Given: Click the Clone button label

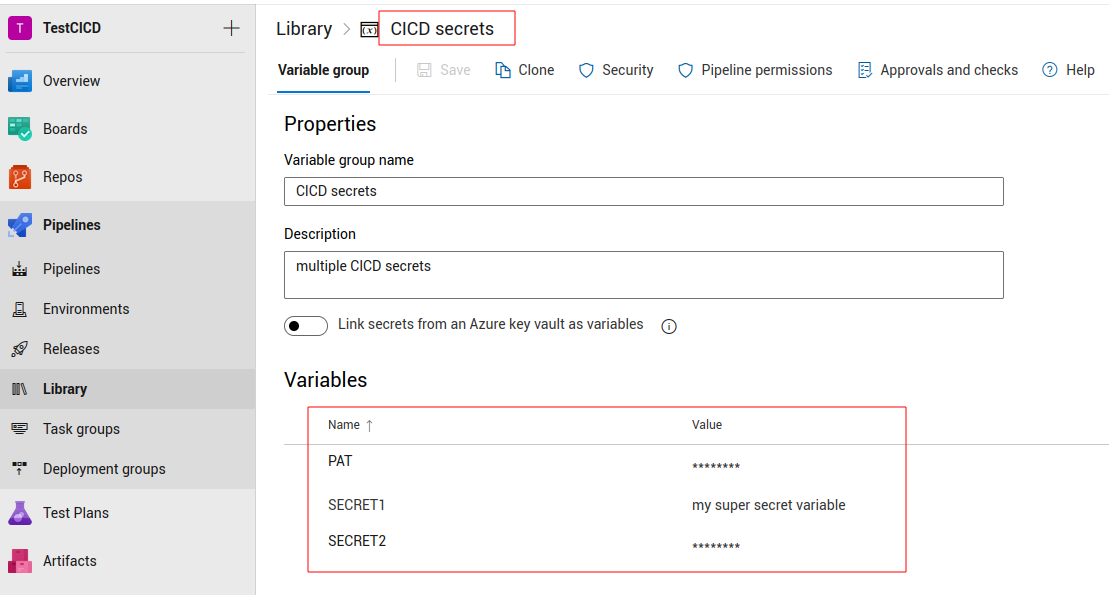Looking at the screenshot, I should (536, 70).
